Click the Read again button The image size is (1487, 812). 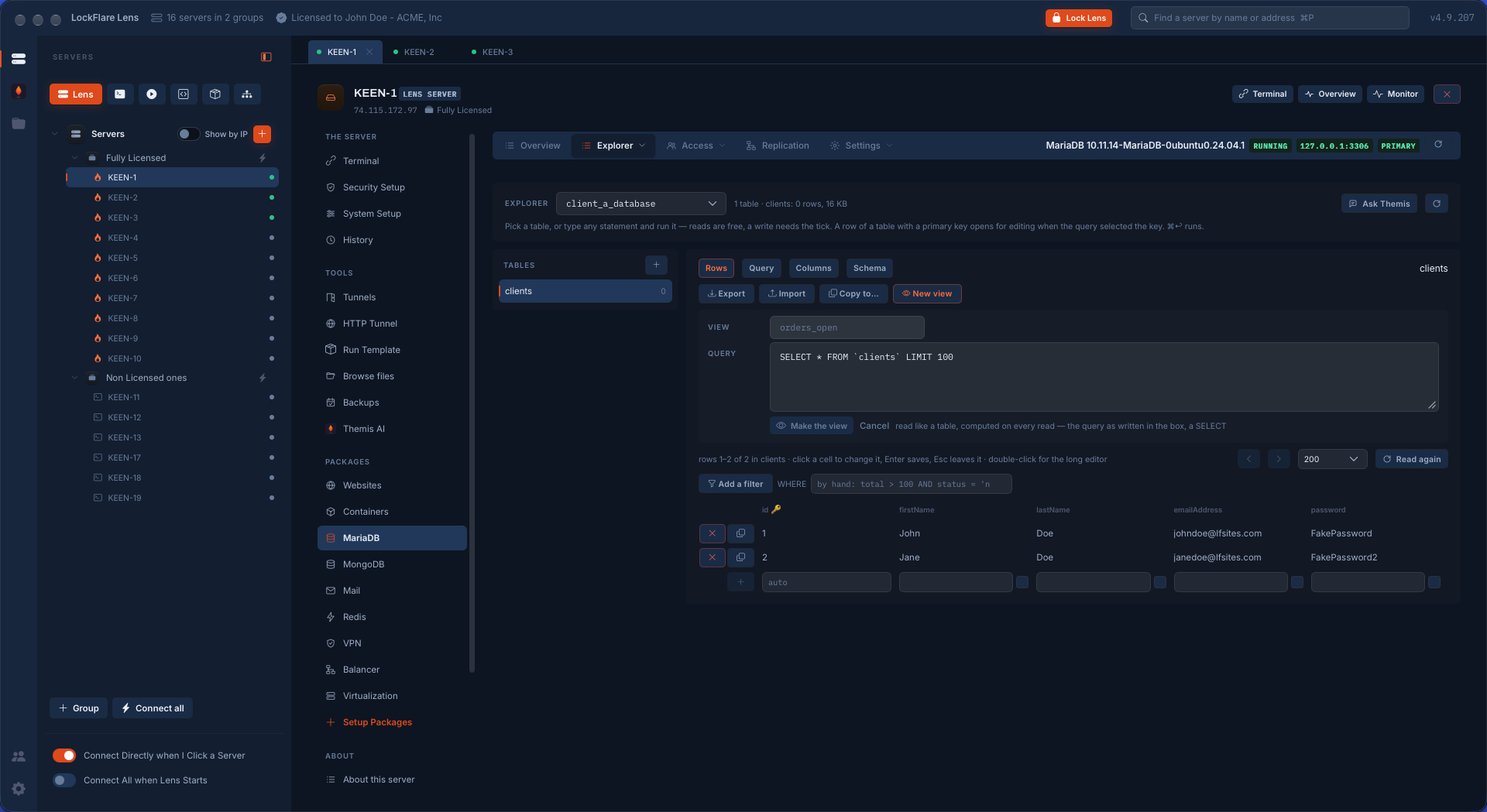[x=1412, y=459]
